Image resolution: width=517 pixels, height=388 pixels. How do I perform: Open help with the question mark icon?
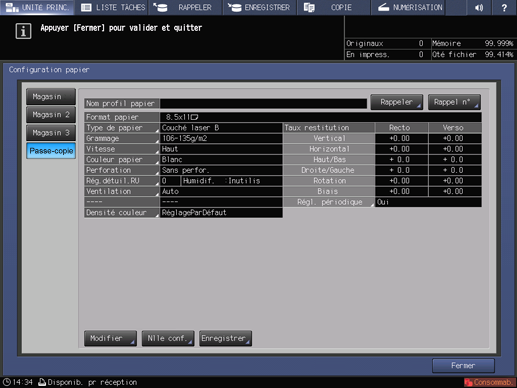point(504,7)
